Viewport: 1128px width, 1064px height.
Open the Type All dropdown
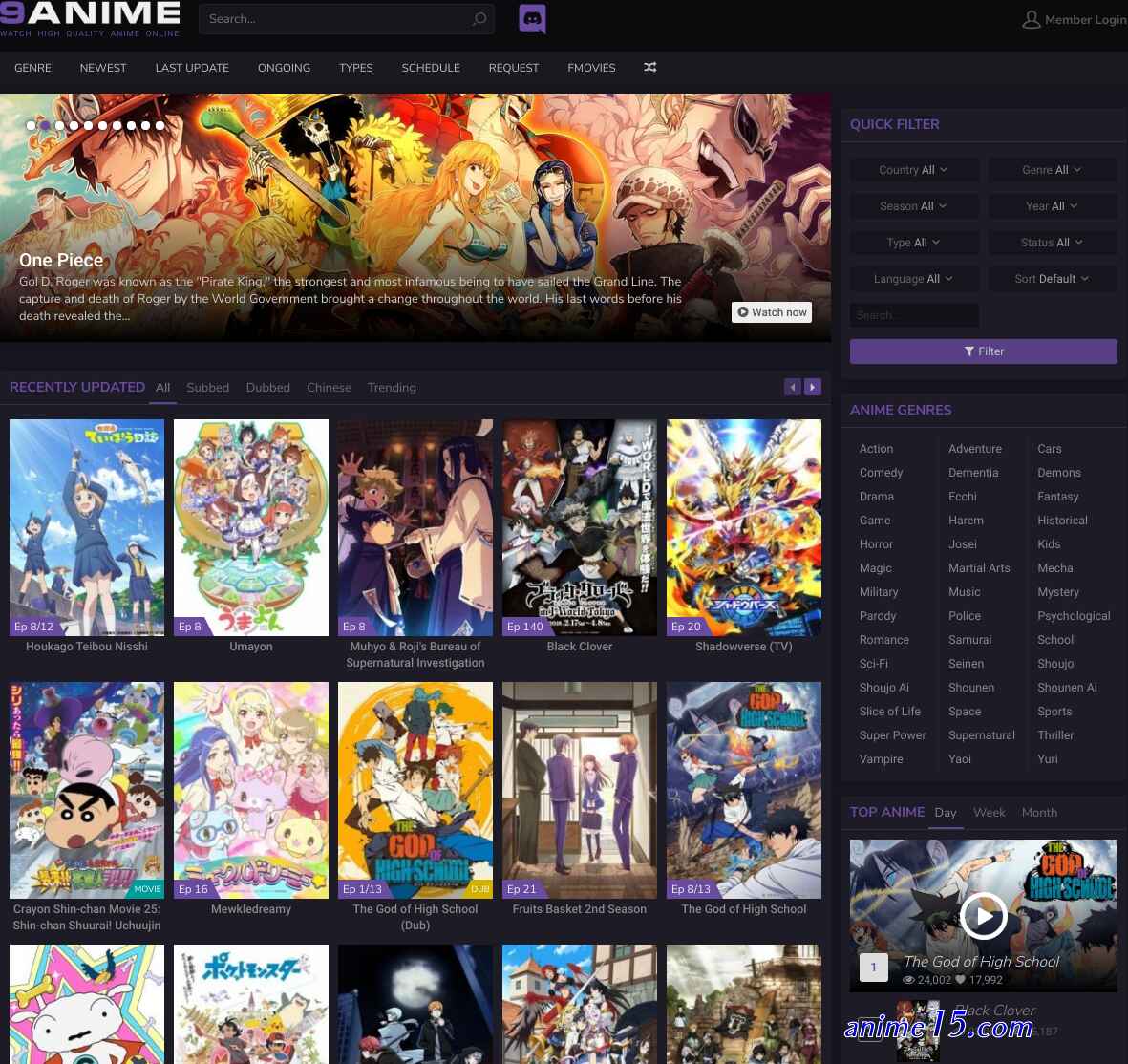pos(914,243)
